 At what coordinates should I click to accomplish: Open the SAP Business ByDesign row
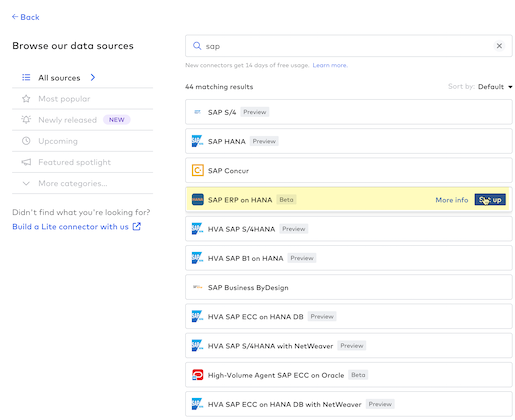(349, 287)
